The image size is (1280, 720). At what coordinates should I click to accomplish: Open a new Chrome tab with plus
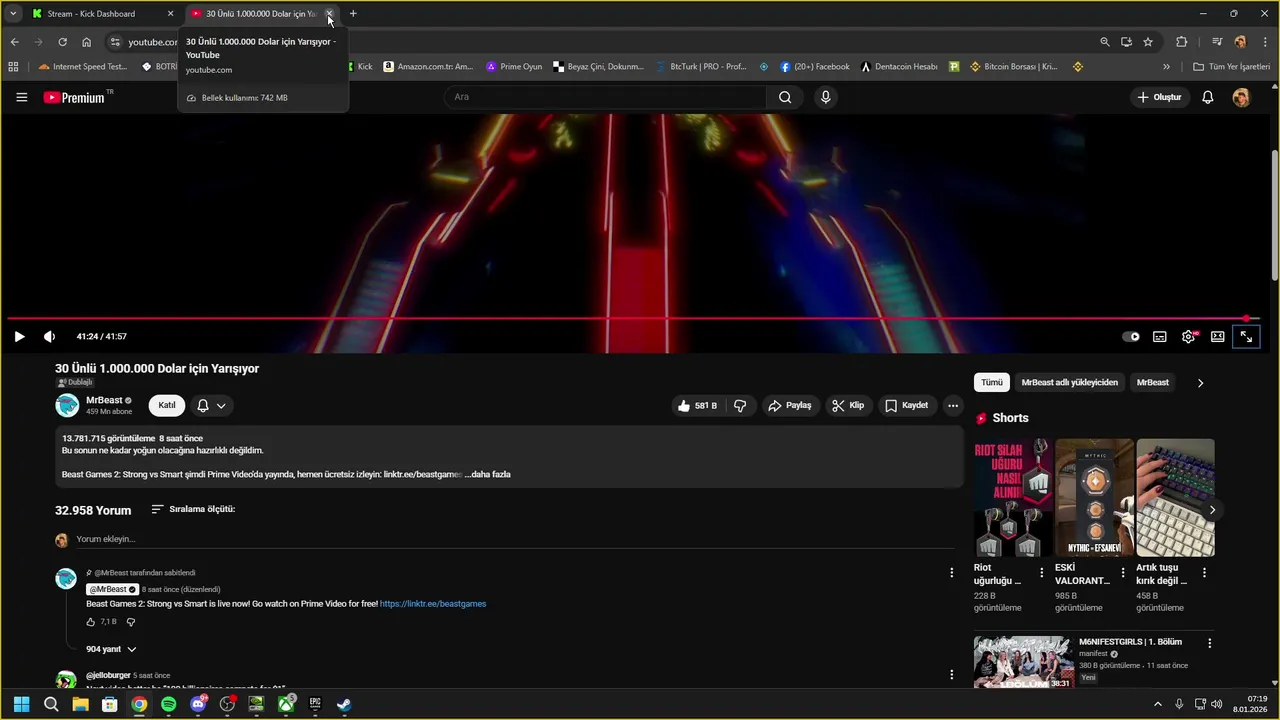353,14
